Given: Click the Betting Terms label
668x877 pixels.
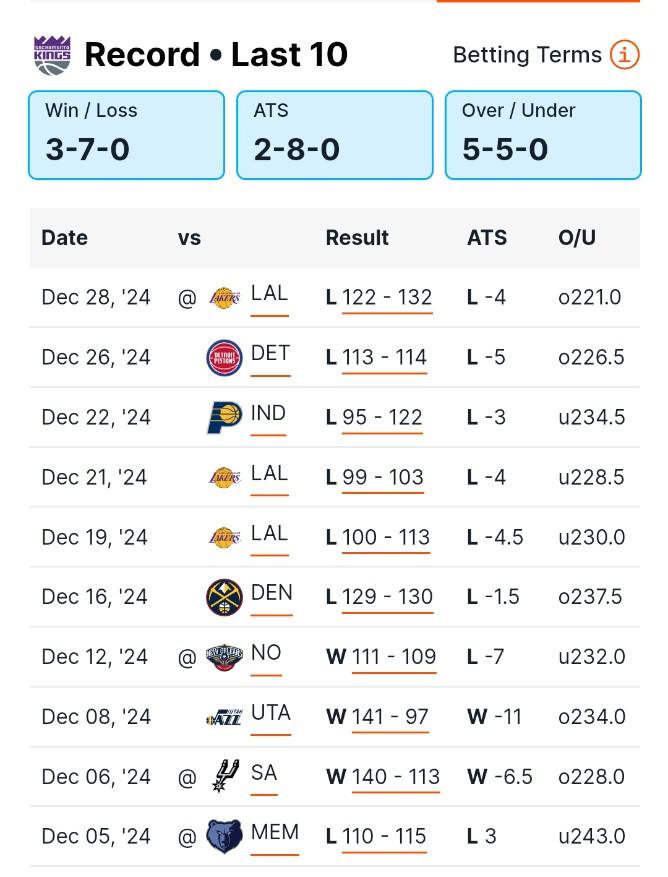Looking at the screenshot, I should coord(527,55).
